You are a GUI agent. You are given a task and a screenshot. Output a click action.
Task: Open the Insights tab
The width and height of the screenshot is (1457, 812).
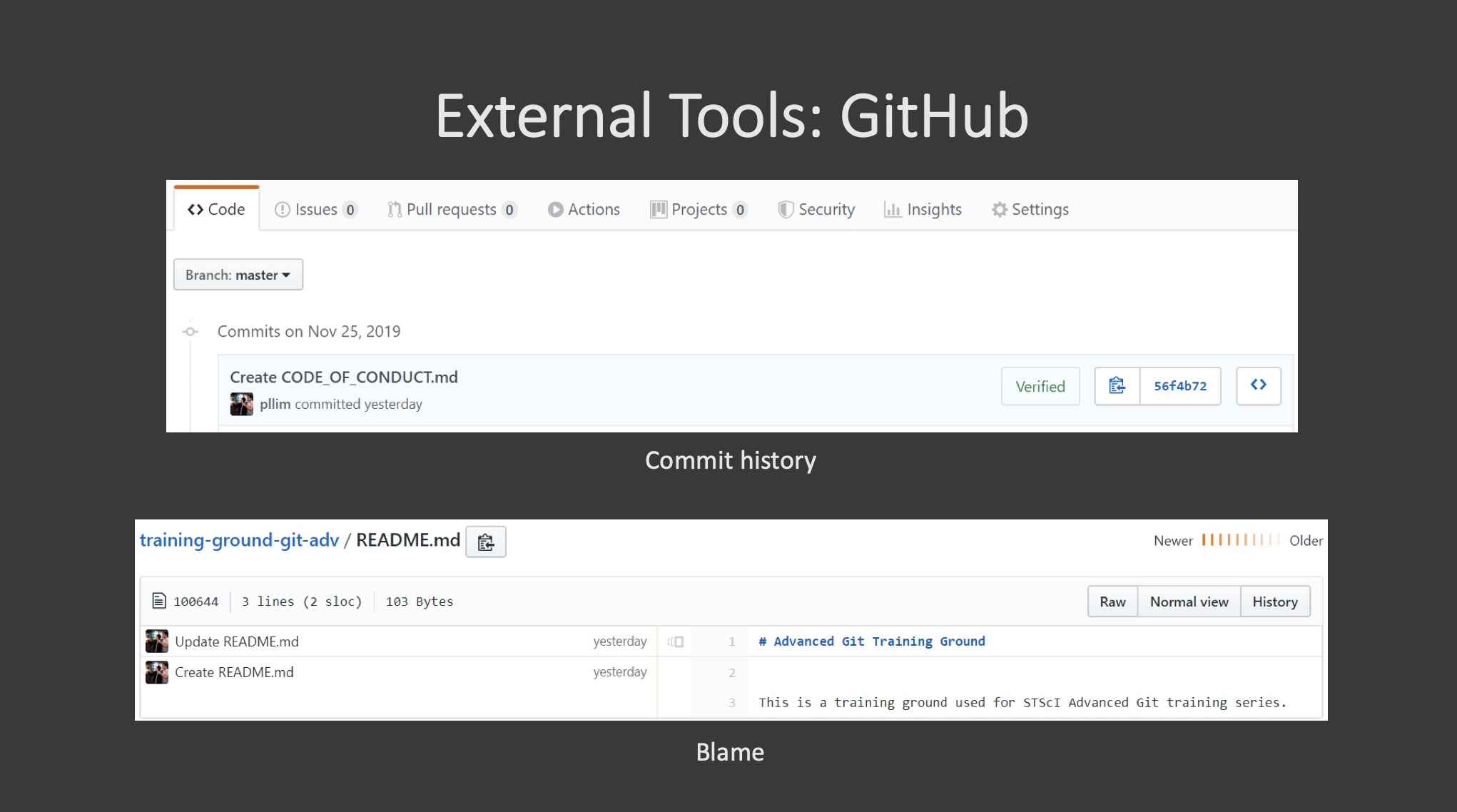pyautogui.click(x=923, y=209)
